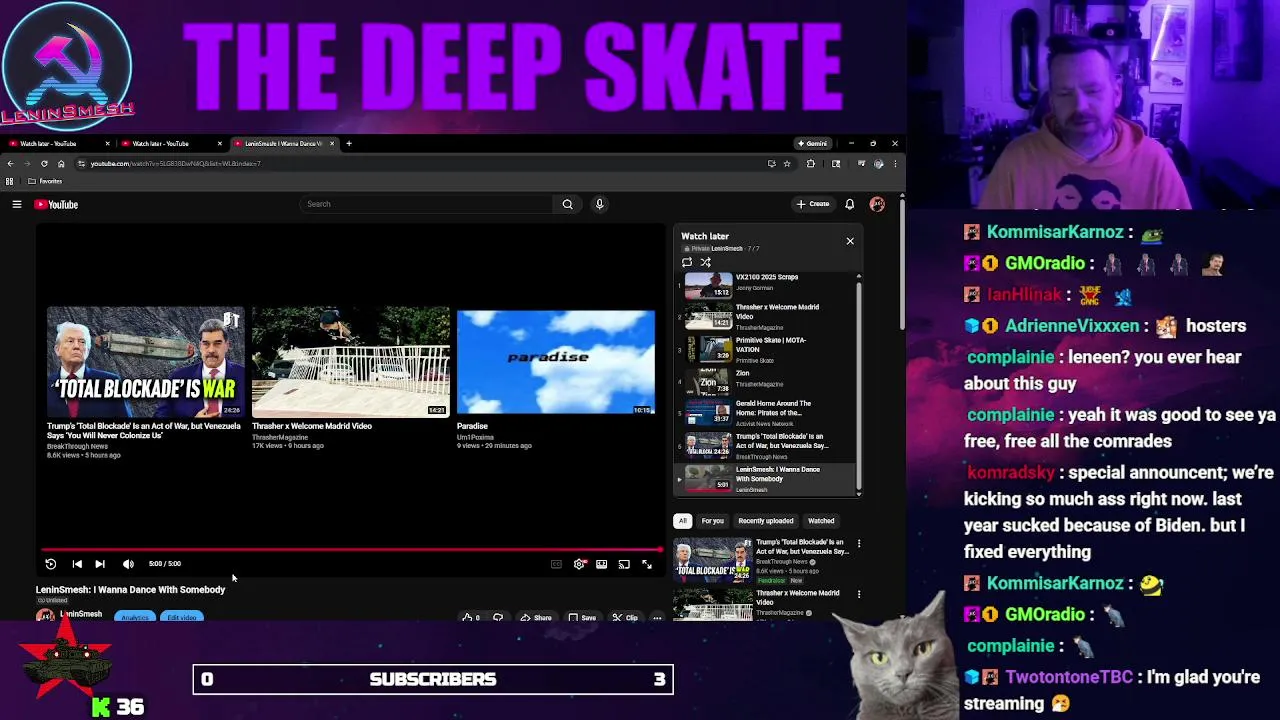
Task: Click the browser back arrow
Action: (x=10, y=164)
